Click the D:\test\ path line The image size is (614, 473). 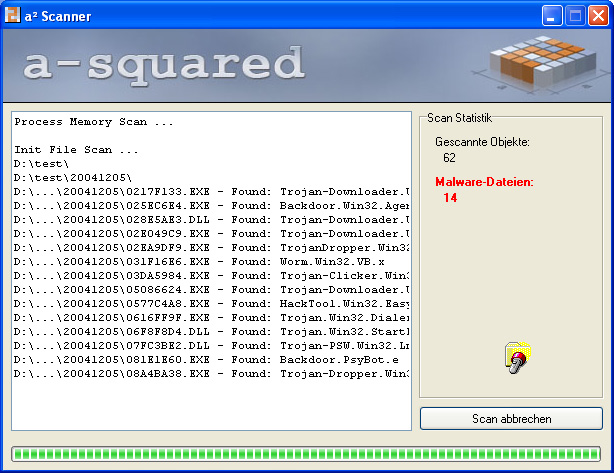(x=41, y=164)
